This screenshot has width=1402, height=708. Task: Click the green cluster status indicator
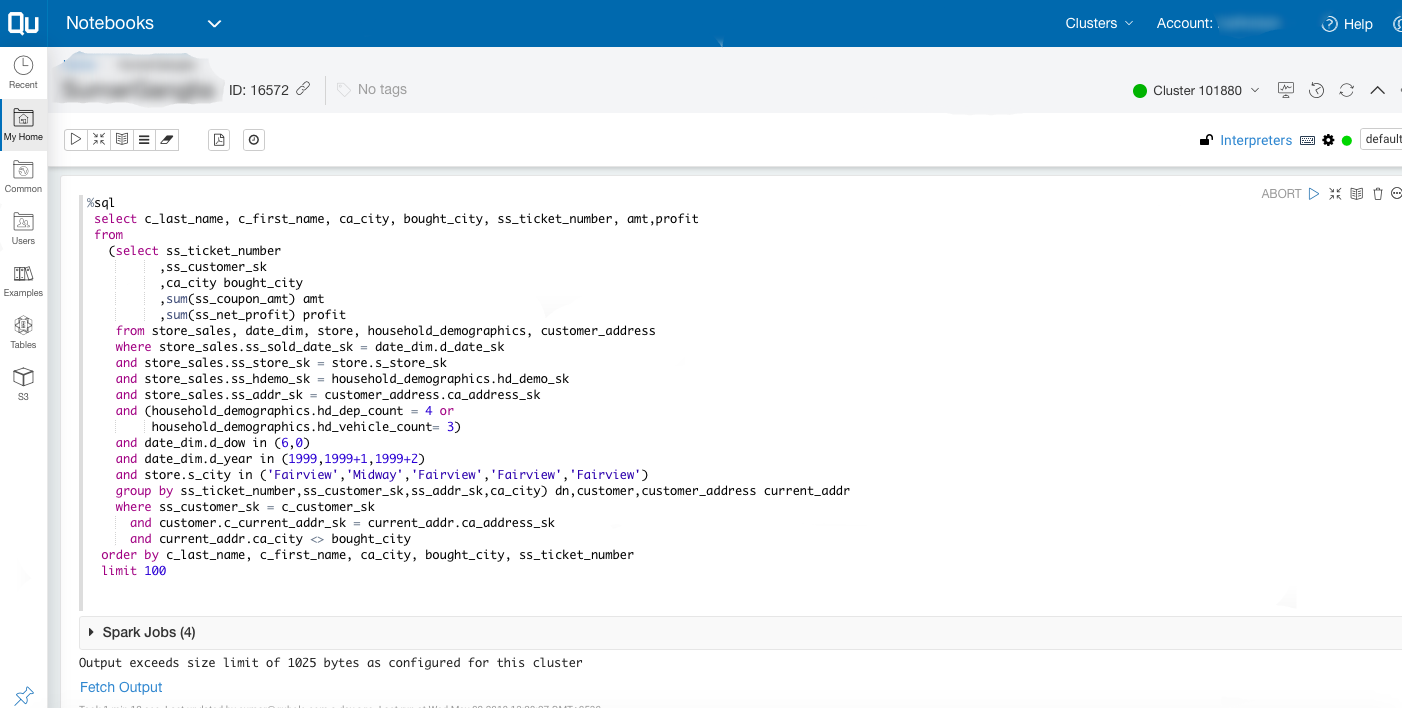click(1140, 91)
